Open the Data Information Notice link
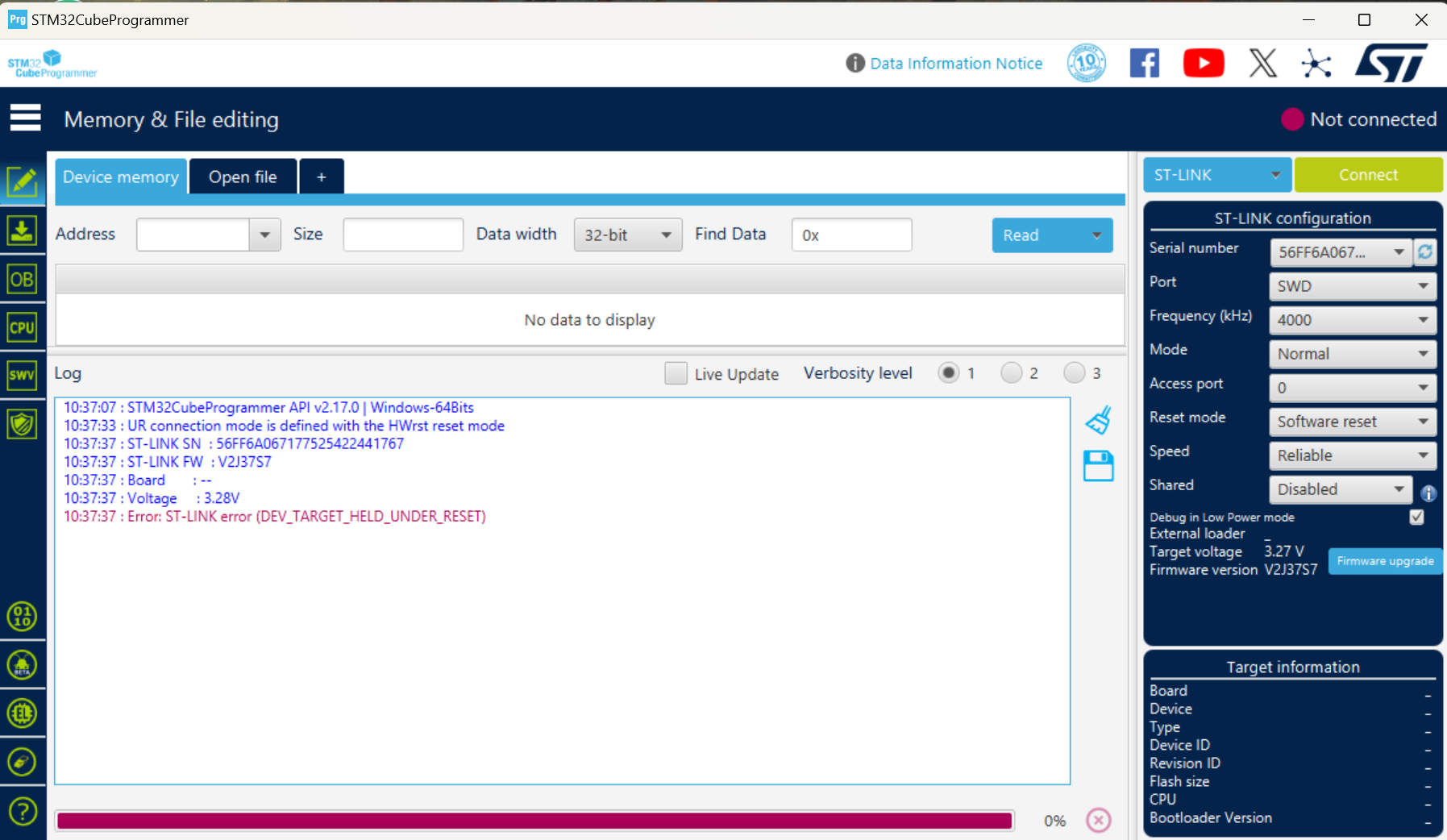1447x840 pixels. (956, 63)
